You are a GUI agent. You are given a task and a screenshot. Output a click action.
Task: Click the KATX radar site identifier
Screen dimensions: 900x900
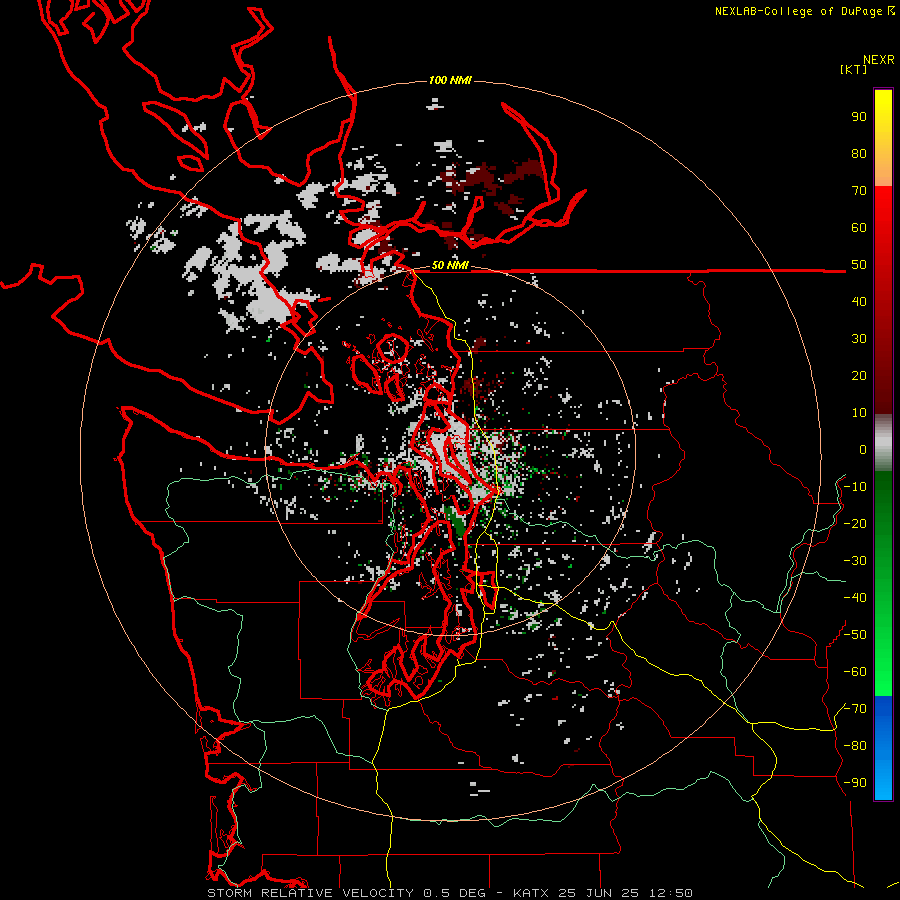[x=531, y=893]
